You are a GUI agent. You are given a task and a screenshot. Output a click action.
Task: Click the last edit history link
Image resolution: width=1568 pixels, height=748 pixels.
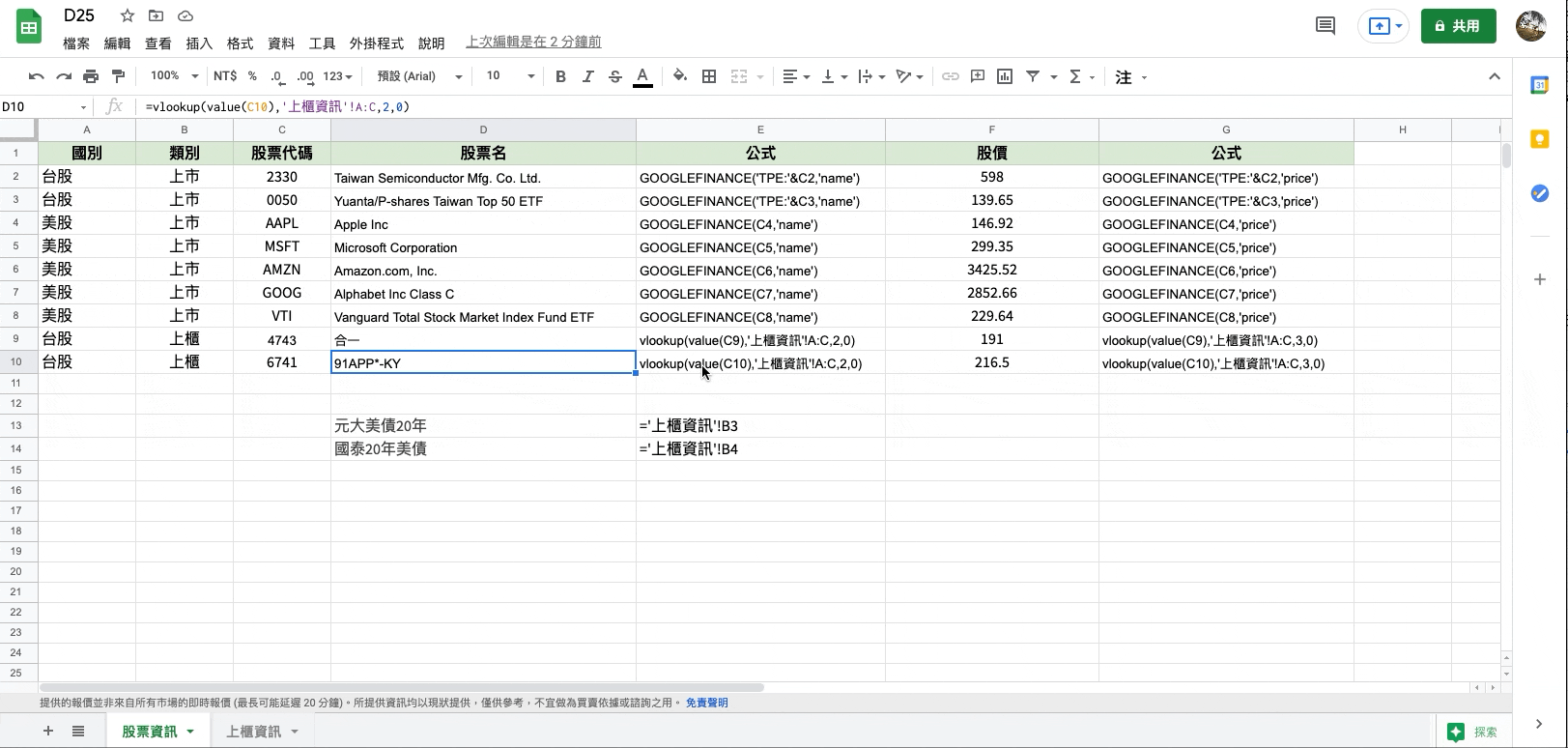tap(533, 42)
